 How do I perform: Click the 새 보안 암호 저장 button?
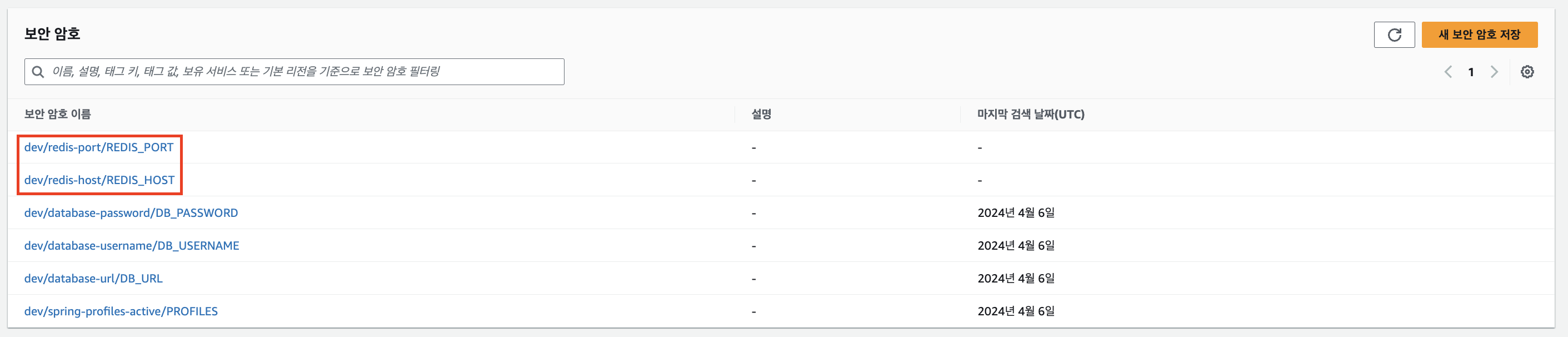(1479, 34)
